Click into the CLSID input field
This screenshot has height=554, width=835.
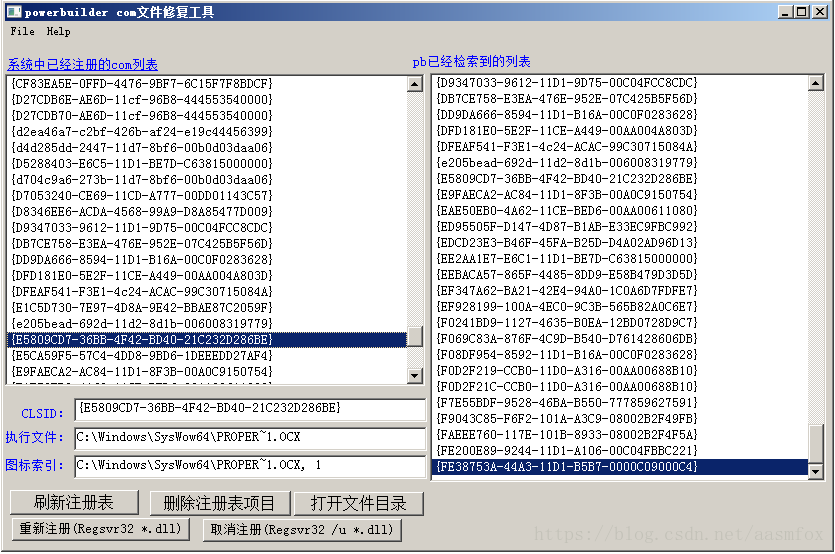[x=250, y=409]
